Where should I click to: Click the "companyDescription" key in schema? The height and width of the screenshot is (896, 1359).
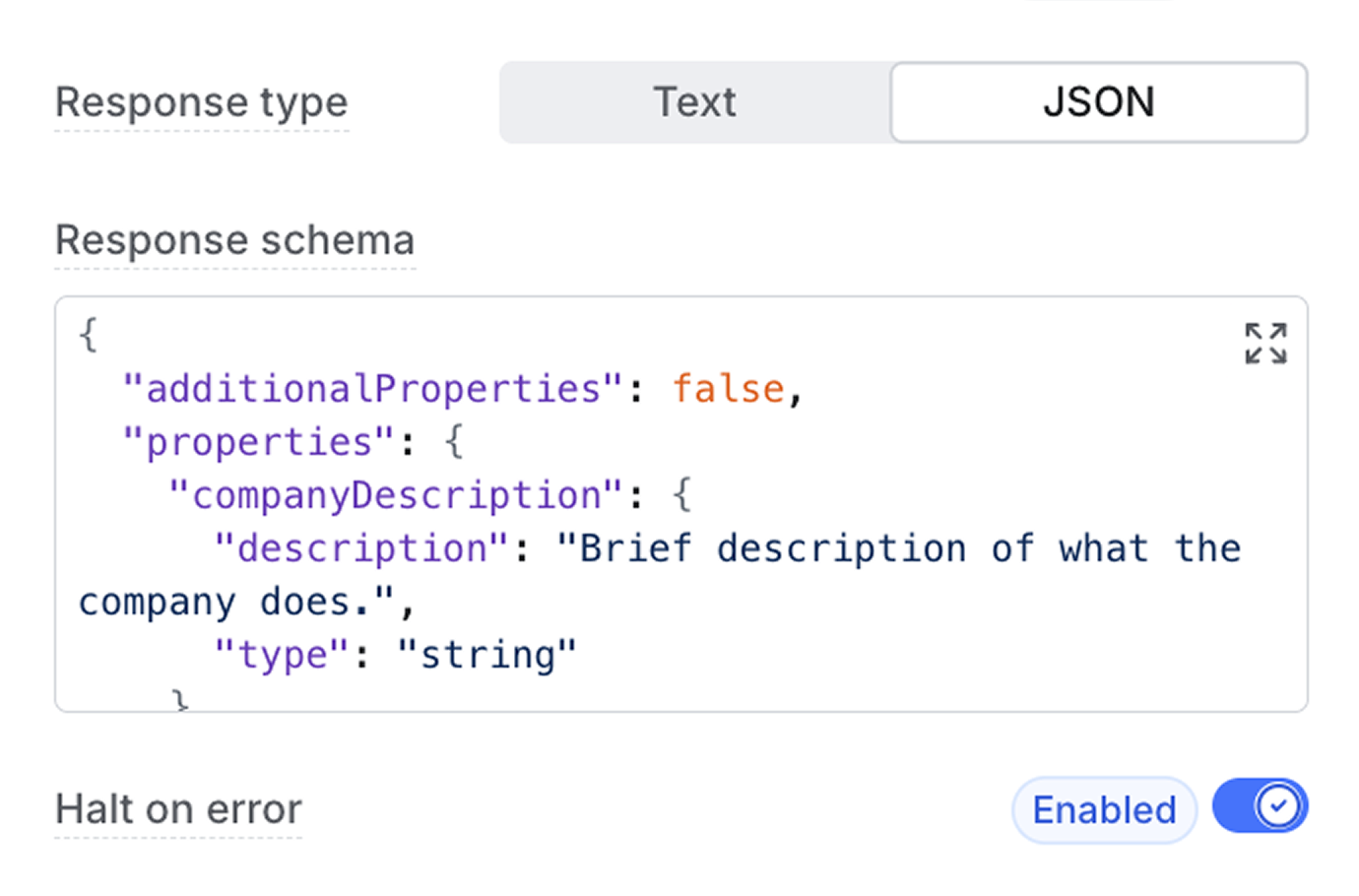396,495
